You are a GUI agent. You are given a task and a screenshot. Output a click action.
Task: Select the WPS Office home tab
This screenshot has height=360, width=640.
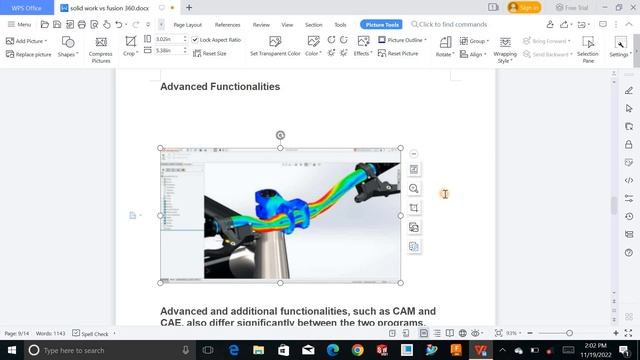(x=27, y=8)
